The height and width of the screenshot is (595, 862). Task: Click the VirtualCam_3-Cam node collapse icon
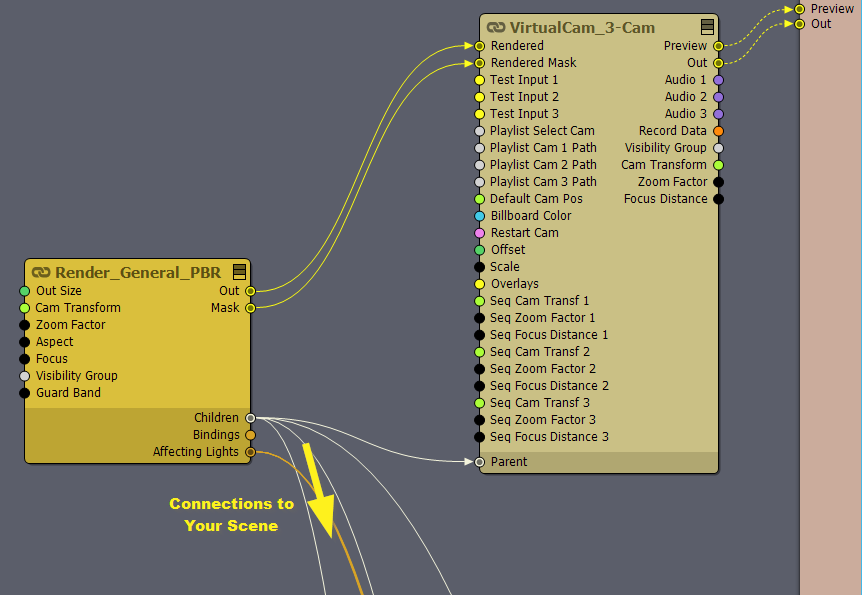click(707, 27)
